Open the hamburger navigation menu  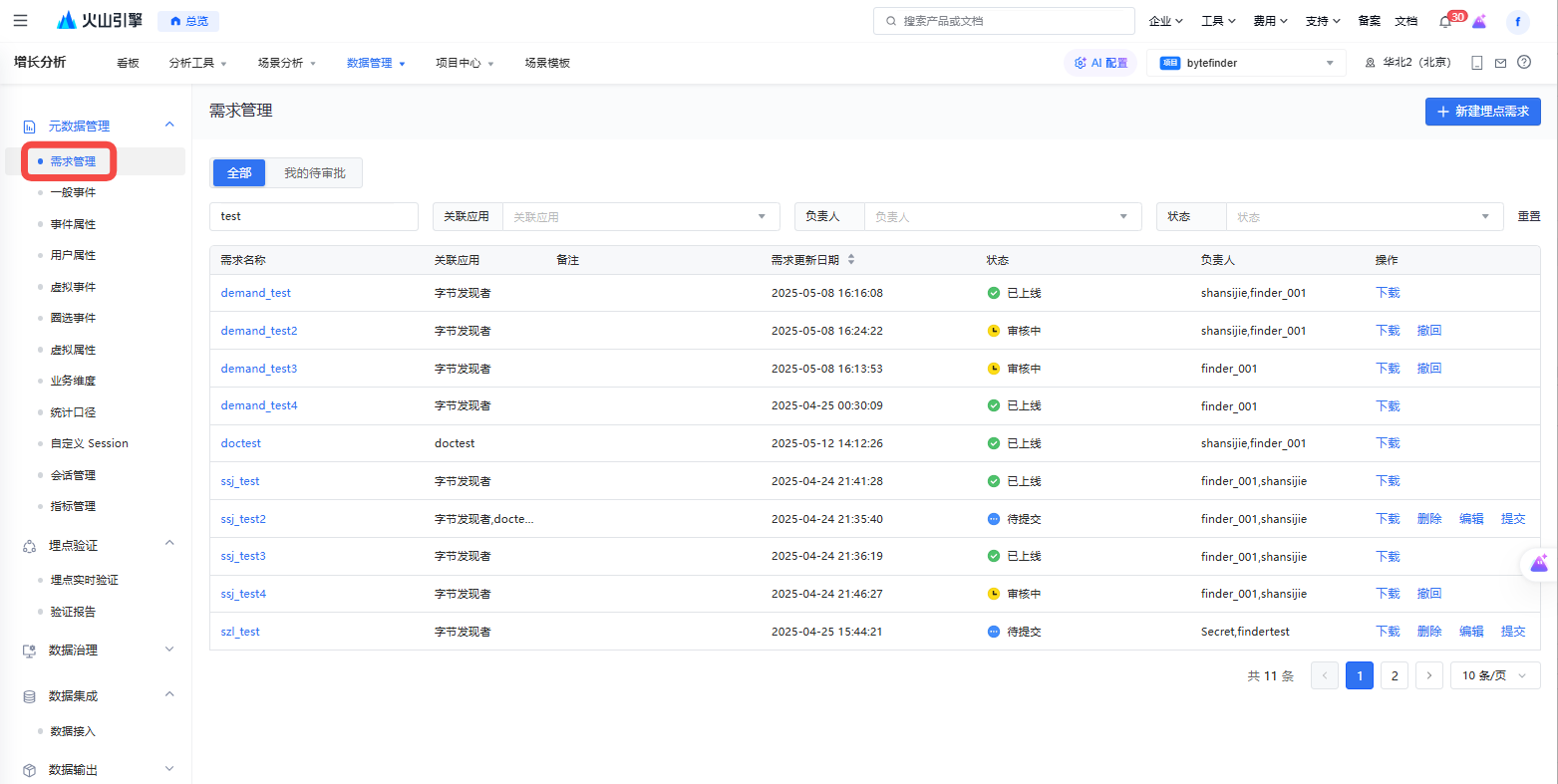(x=20, y=21)
